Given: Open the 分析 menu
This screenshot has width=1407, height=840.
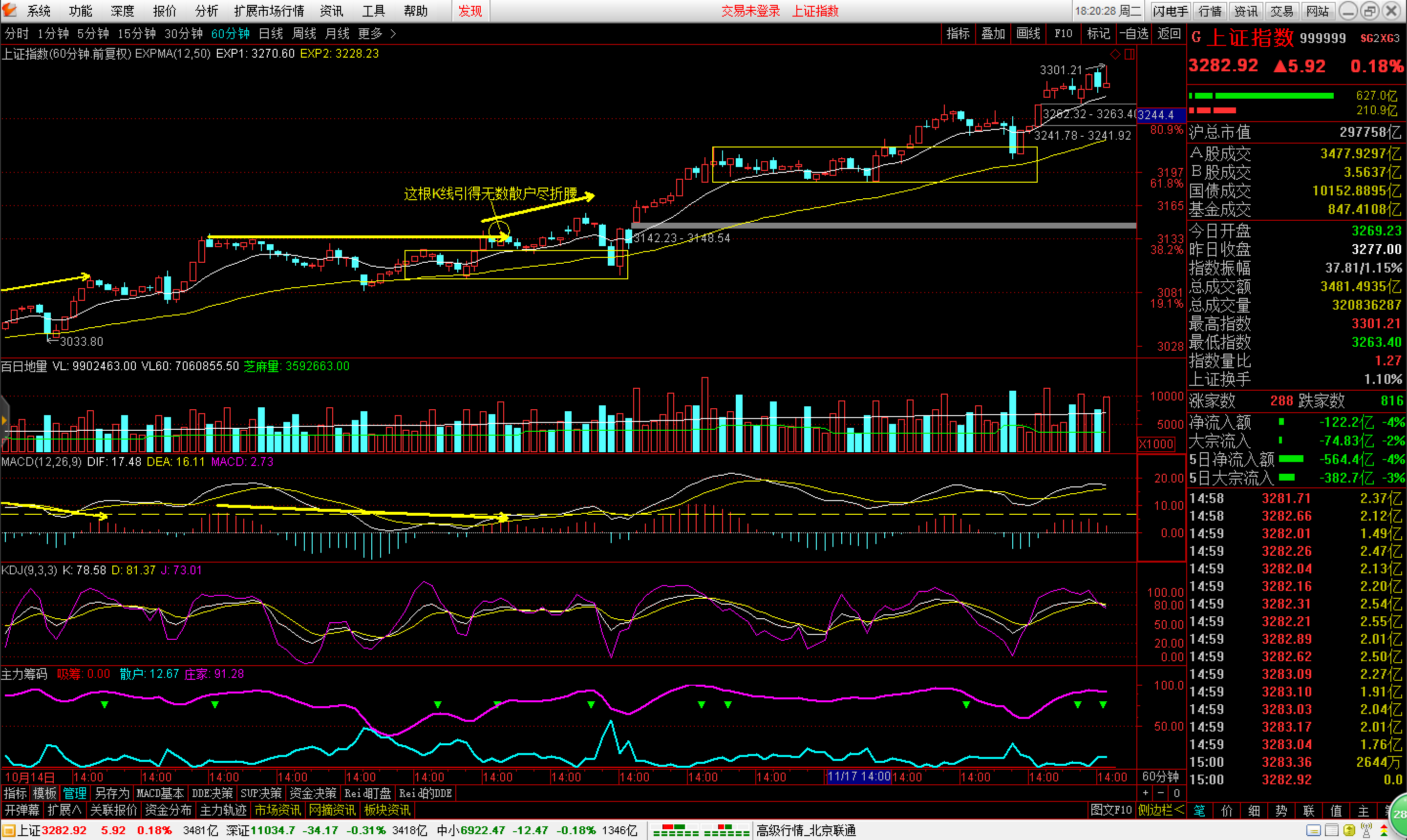Looking at the screenshot, I should 206,11.
